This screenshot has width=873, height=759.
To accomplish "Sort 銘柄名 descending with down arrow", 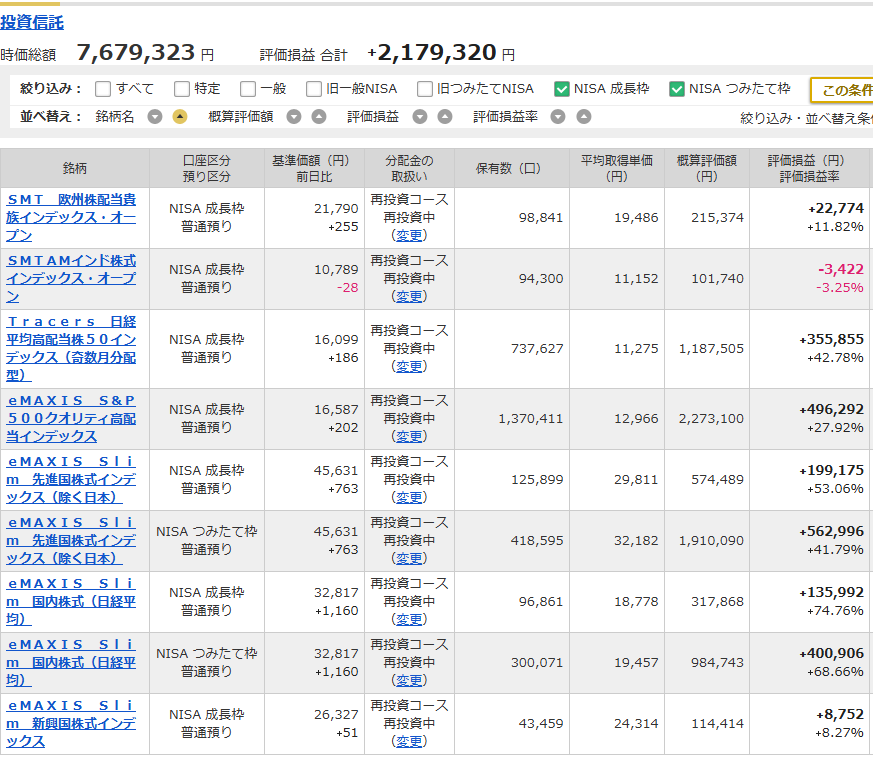I will [x=155, y=117].
